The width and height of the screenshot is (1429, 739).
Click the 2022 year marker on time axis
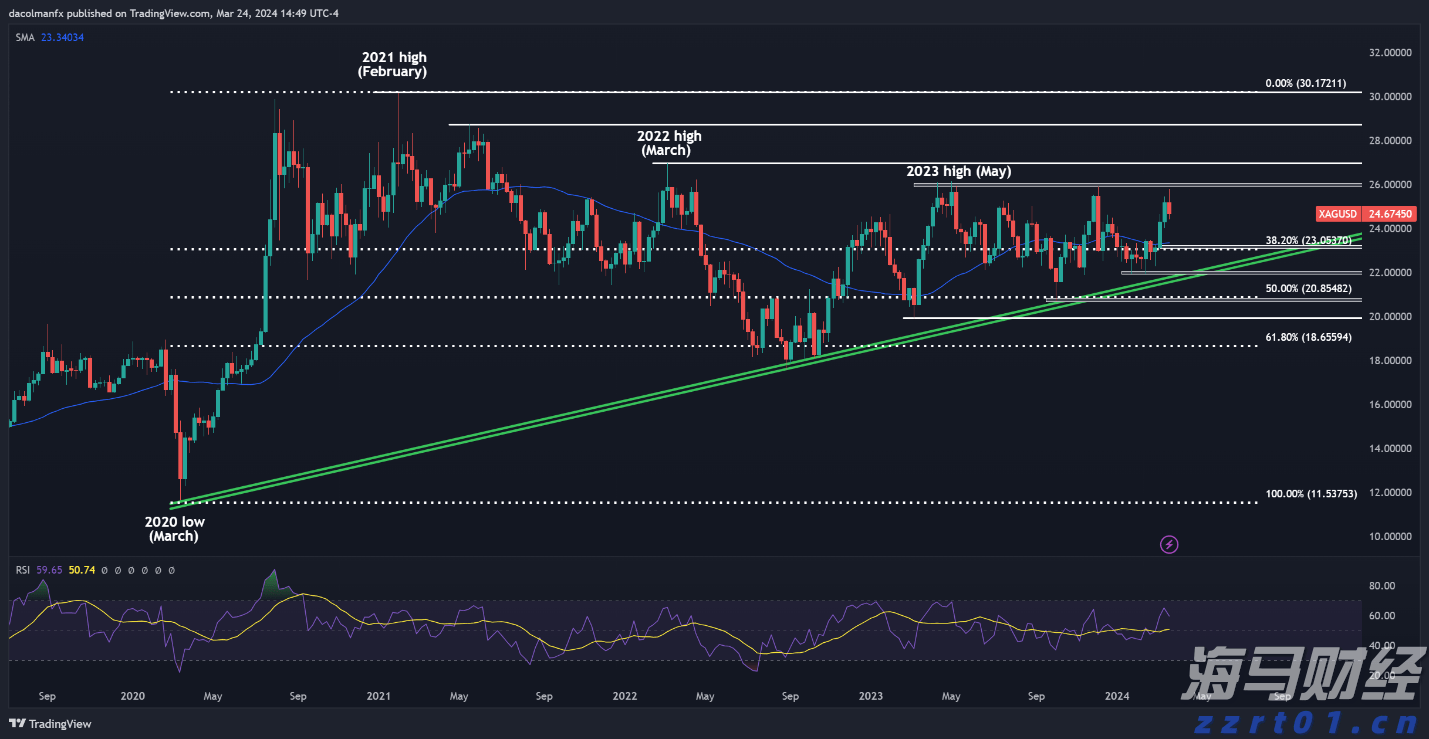[x=625, y=695]
